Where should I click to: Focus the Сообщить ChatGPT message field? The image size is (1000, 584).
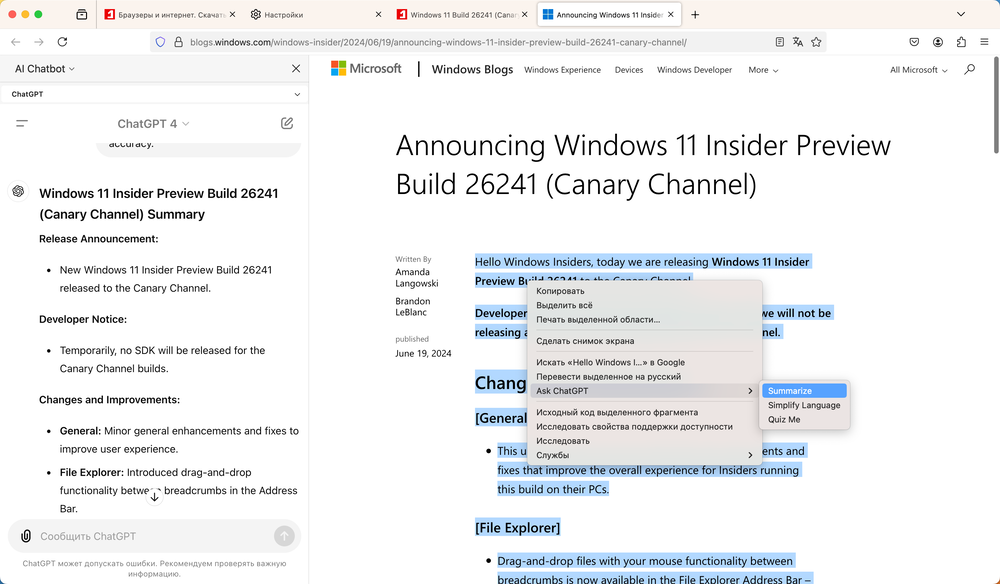coord(153,536)
